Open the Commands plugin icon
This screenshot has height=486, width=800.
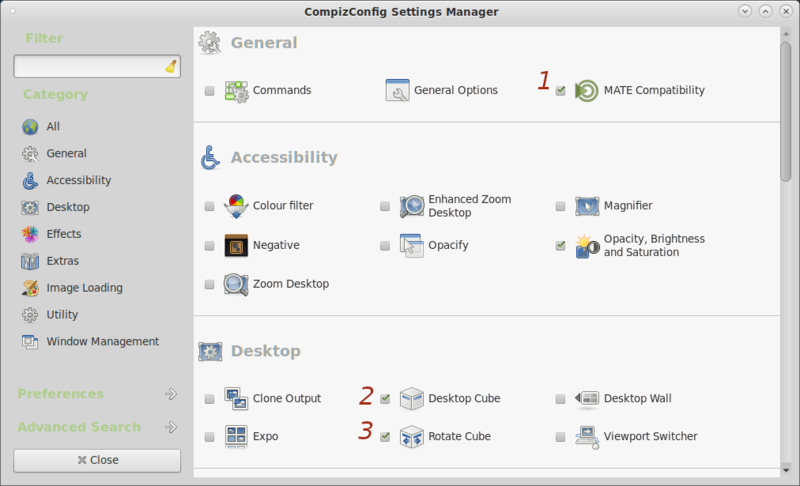click(x=236, y=91)
